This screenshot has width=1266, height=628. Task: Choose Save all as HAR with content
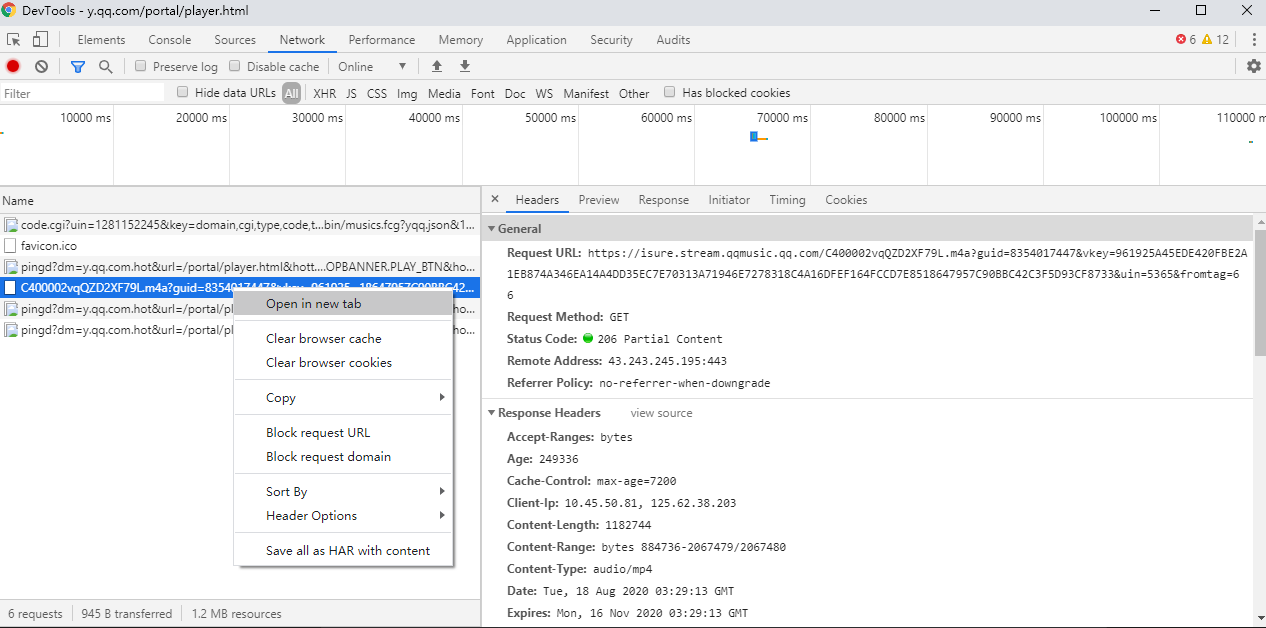pos(343,551)
